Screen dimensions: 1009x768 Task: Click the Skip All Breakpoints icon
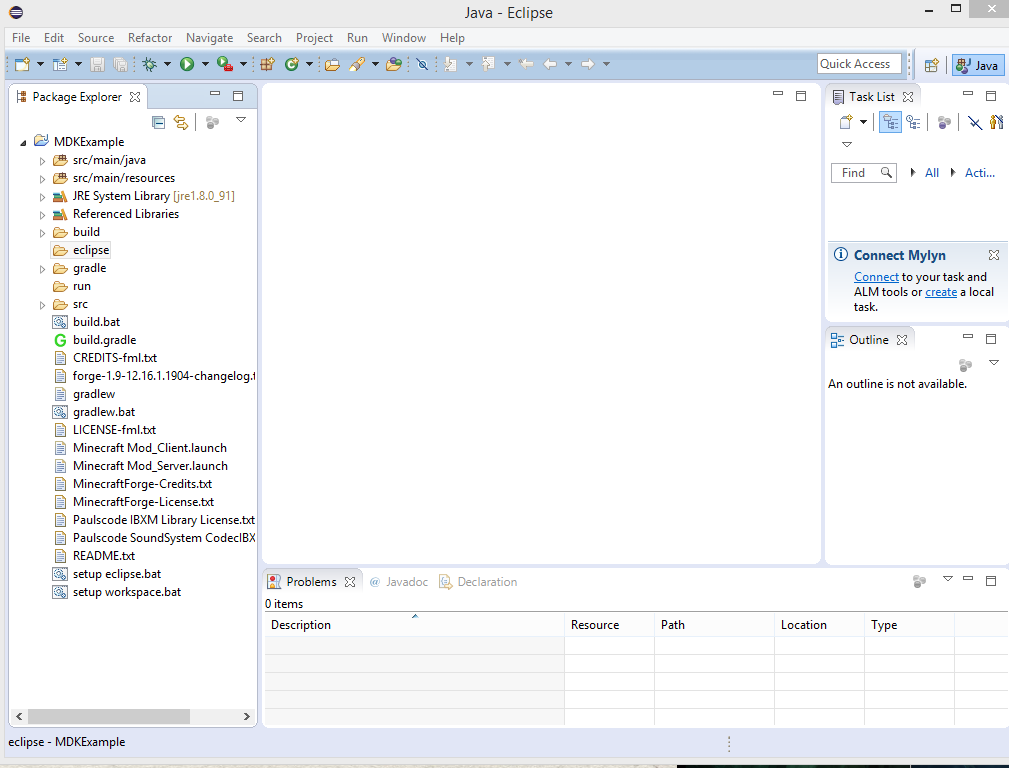coord(422,64)
